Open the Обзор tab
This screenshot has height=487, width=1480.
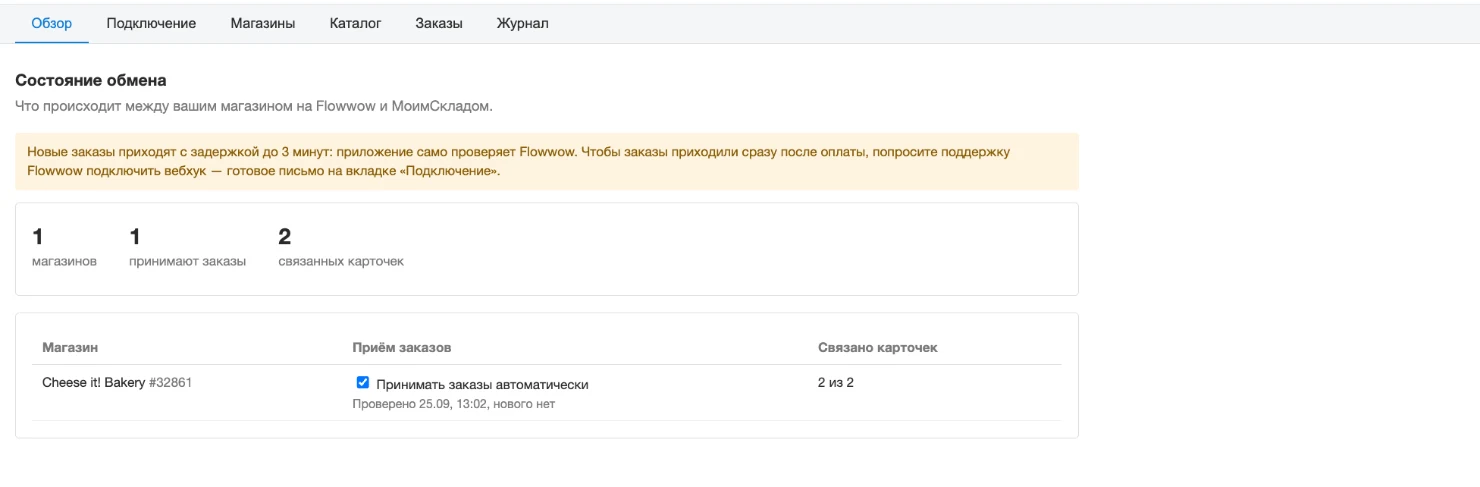[52, 23]
